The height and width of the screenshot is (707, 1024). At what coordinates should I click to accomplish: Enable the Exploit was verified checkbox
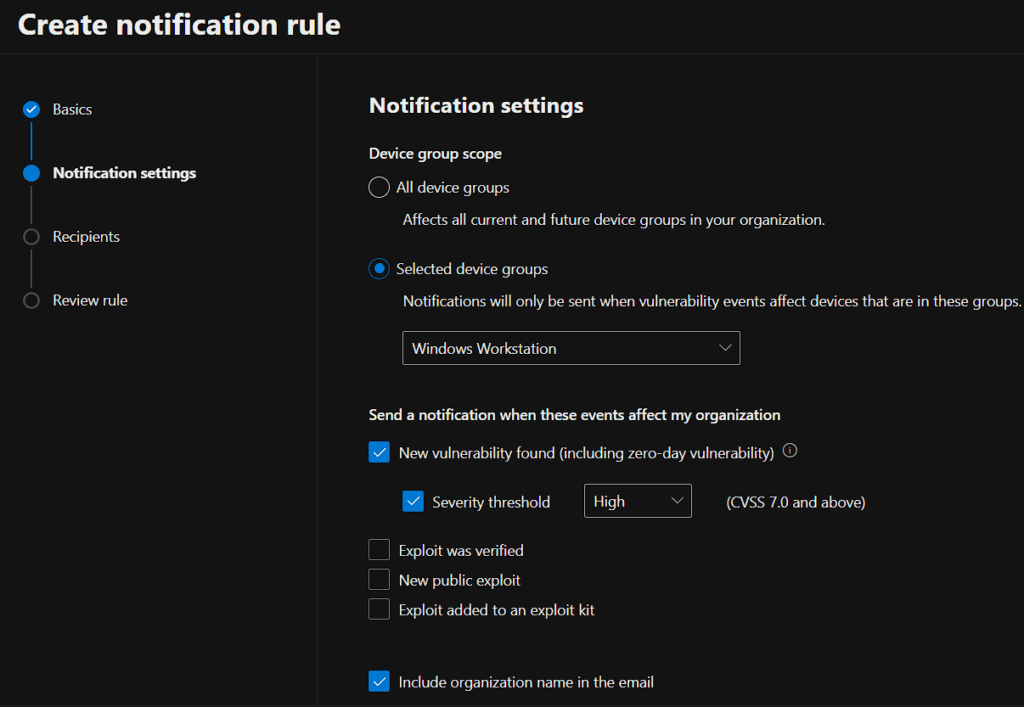coord(379,550)
